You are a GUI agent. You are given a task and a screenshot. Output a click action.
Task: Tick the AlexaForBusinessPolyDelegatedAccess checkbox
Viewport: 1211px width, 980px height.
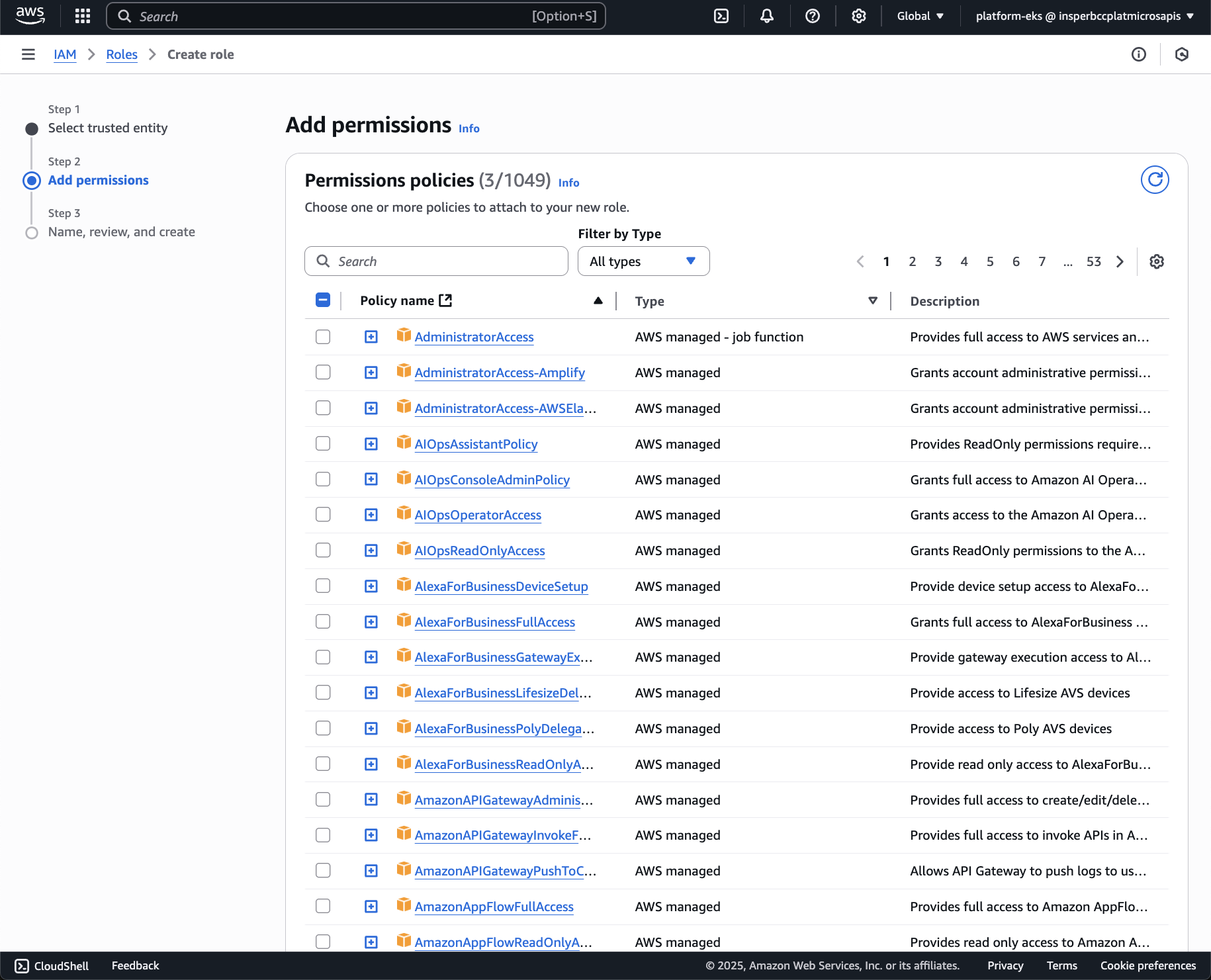tap(323, 729)
